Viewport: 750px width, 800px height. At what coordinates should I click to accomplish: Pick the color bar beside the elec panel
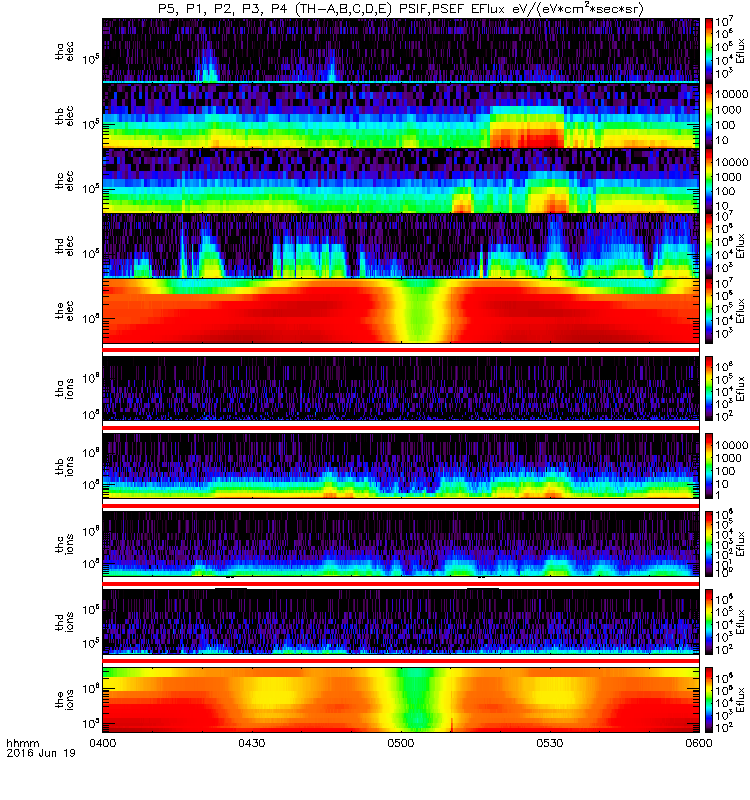coord(709,310)
